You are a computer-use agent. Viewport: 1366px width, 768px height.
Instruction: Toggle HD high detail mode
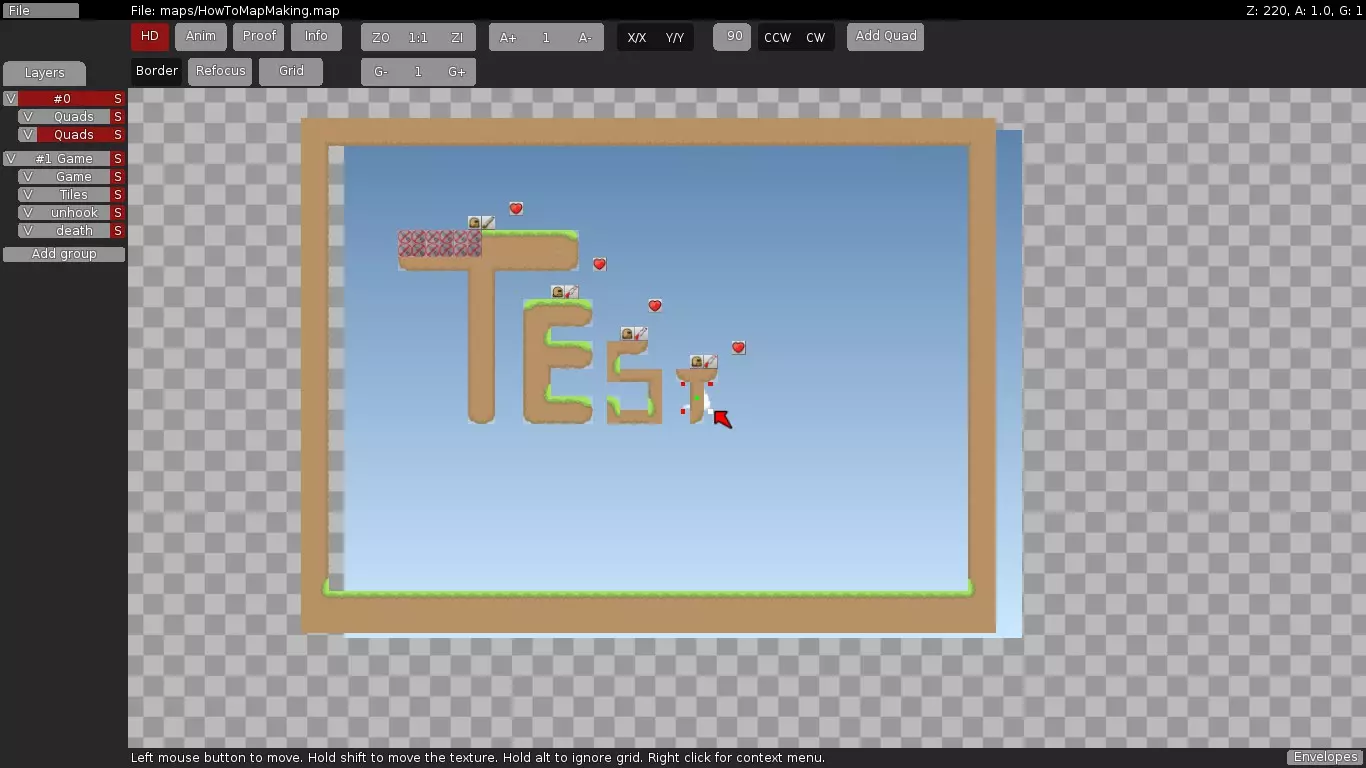(149, 37)
